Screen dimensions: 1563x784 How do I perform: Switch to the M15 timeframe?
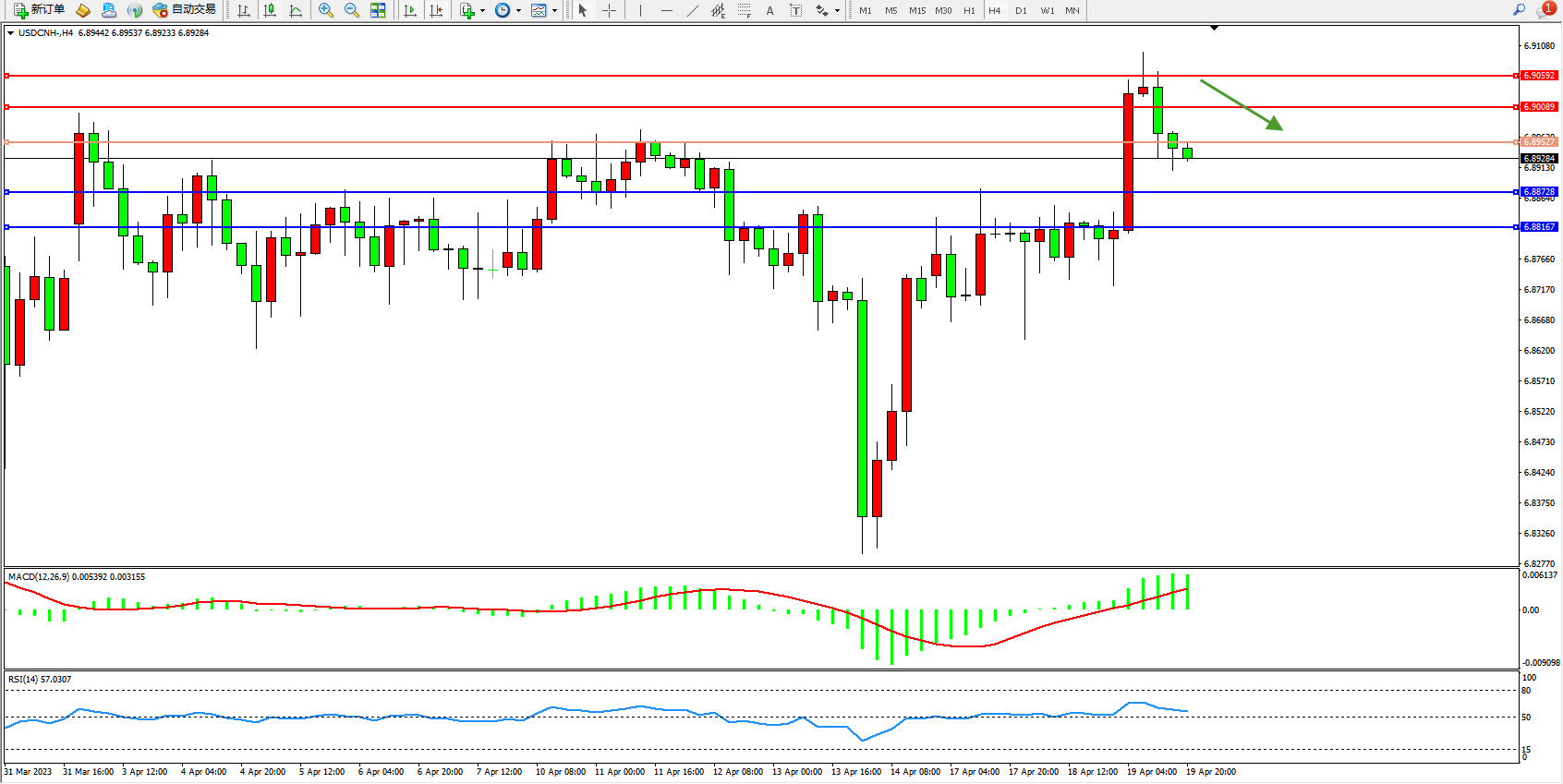click(x=916, y=10)
